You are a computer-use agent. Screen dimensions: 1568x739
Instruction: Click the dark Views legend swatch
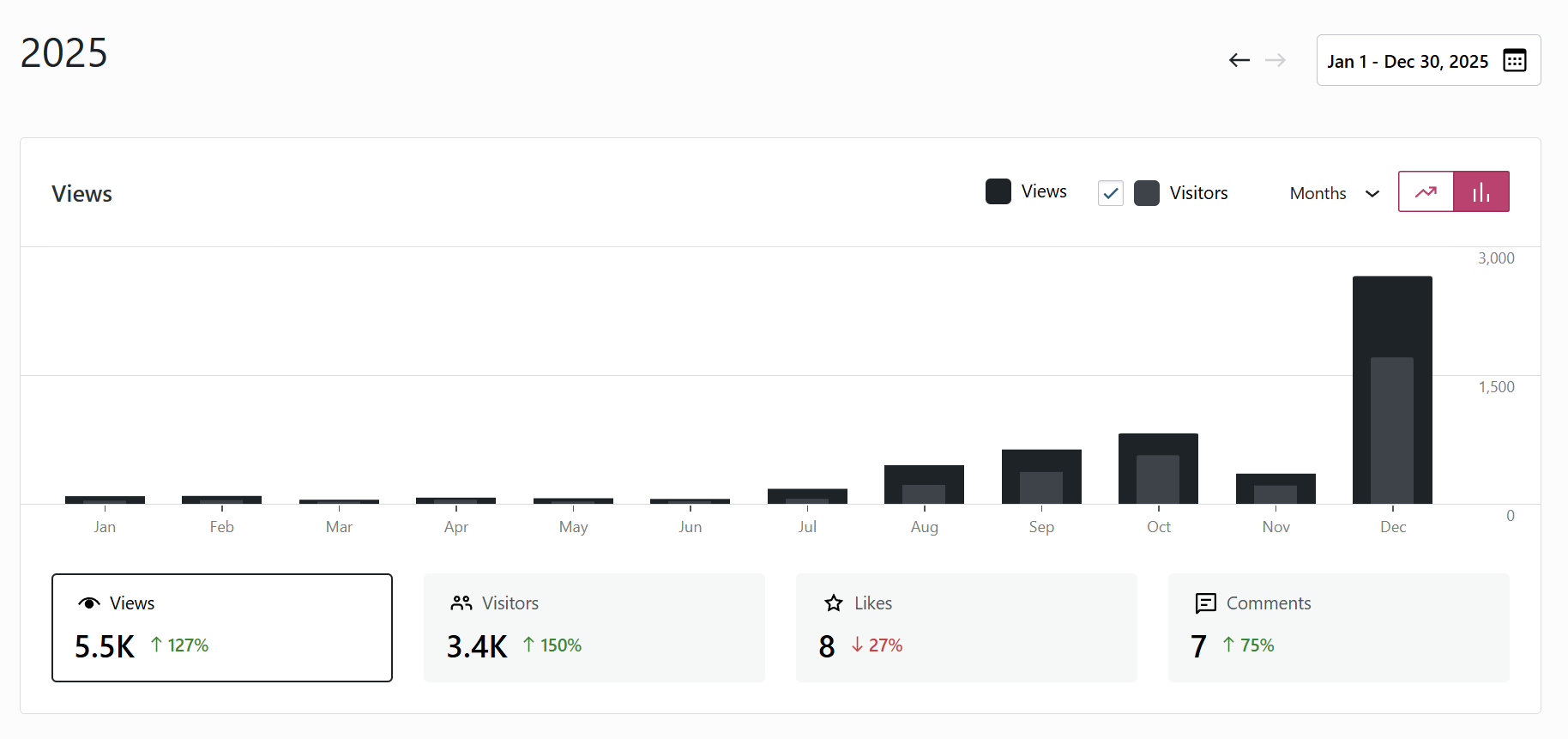point(998,191)
